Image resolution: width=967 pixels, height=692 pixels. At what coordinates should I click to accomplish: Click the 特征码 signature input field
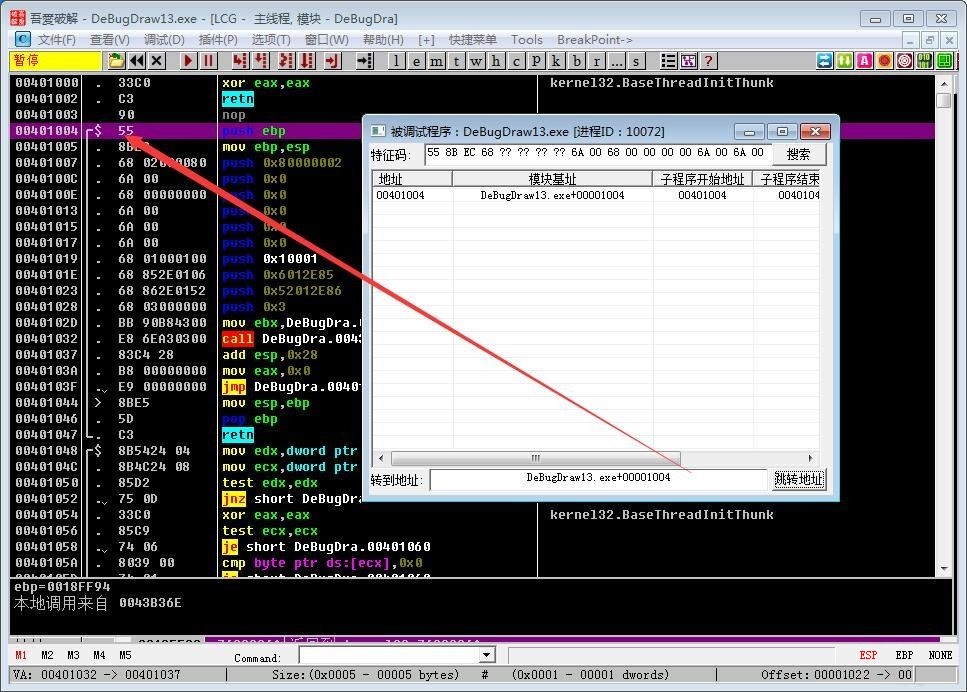click(x=597, y=154)
